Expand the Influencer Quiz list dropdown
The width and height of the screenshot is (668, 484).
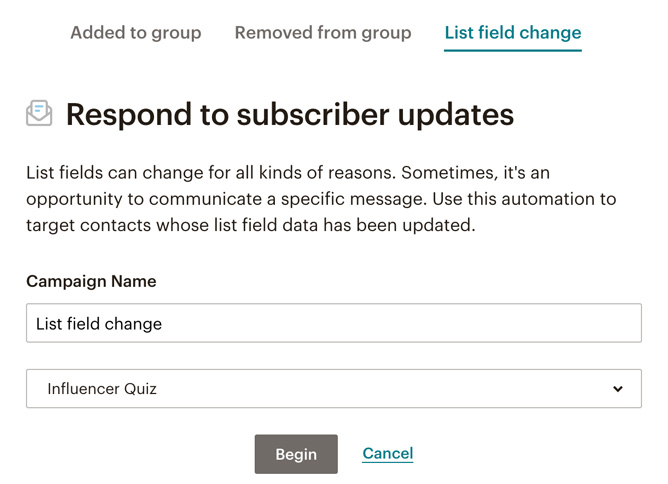(x=334, y=389)
